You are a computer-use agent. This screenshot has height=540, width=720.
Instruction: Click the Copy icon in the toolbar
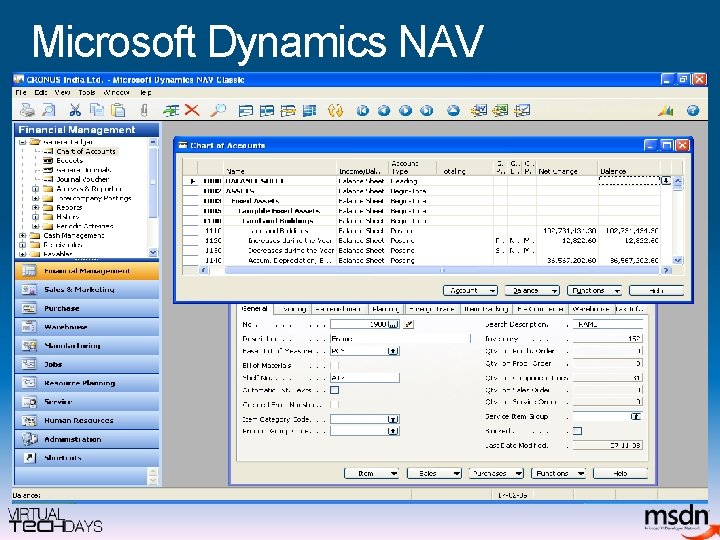(x=96, y=110)
